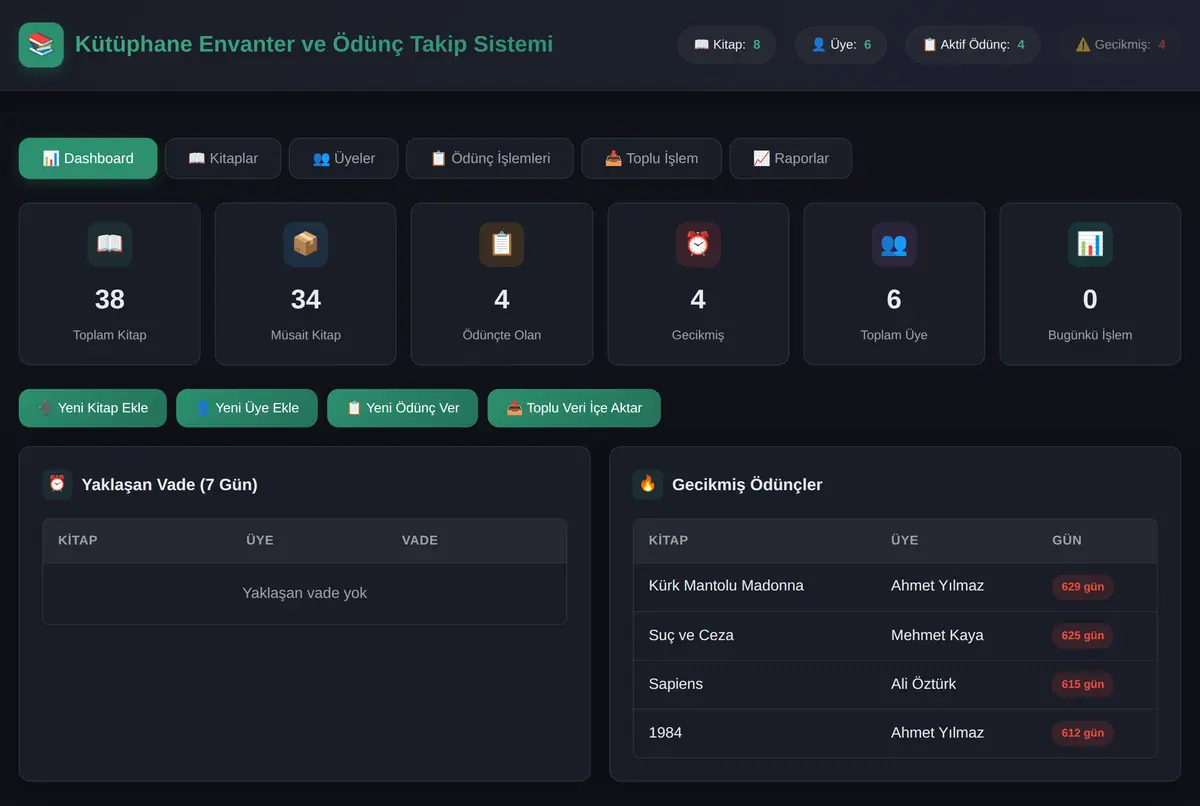Click the Aktif Ödünç pill in header
The height and width of the screenshot is (806, 1200).
coord(973,45)
